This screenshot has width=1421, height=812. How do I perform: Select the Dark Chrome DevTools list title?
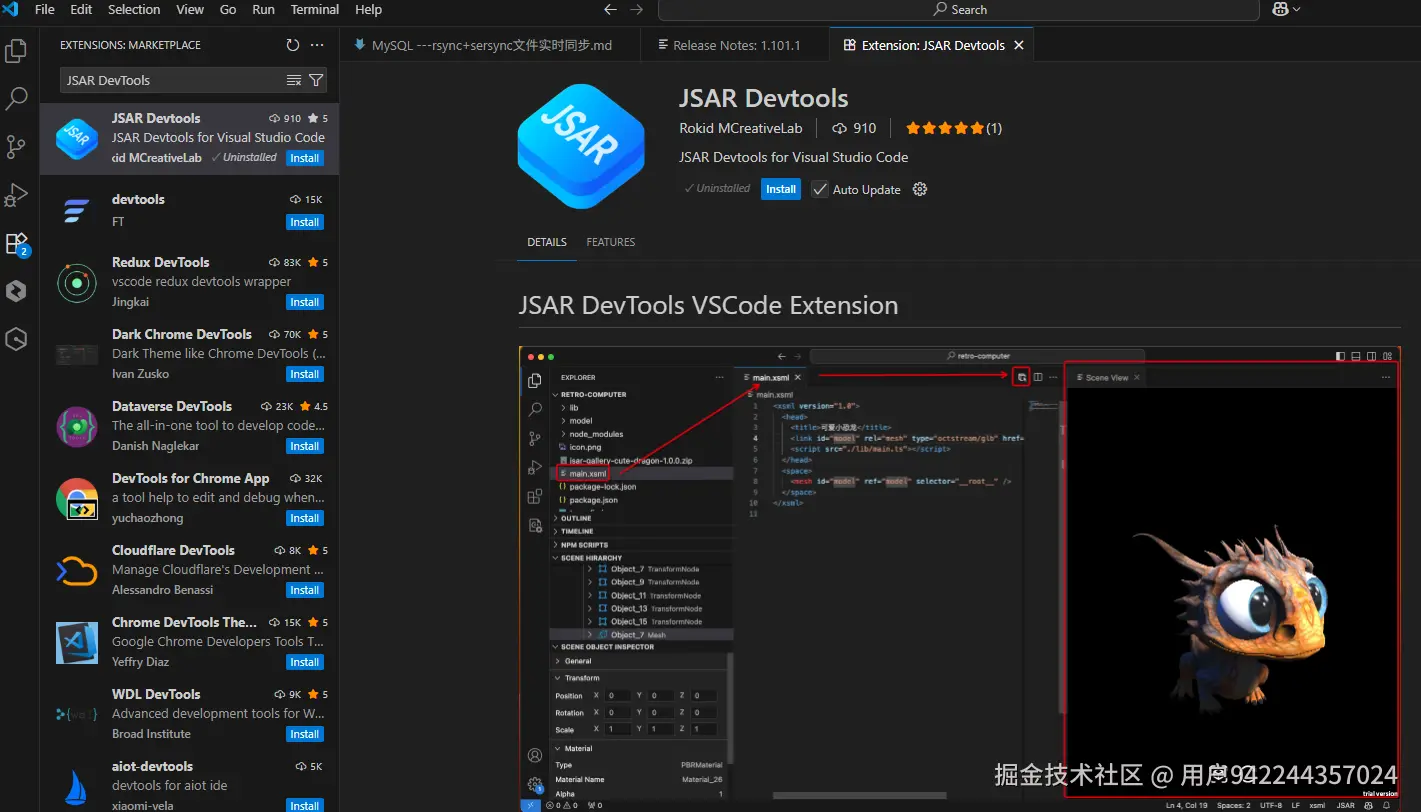[182, 334]
